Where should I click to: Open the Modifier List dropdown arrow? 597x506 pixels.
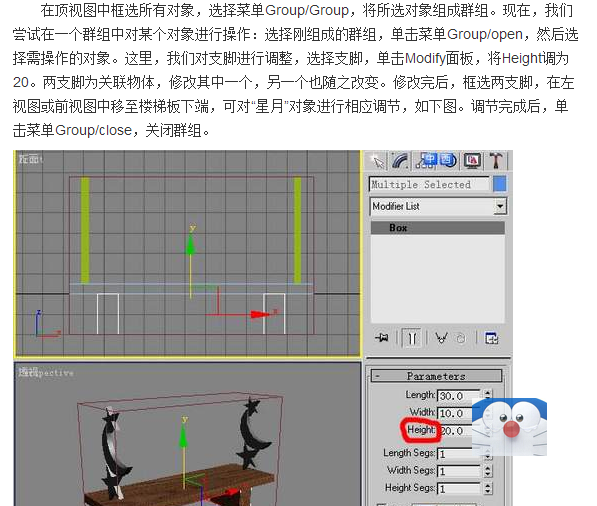click(500, 206)
